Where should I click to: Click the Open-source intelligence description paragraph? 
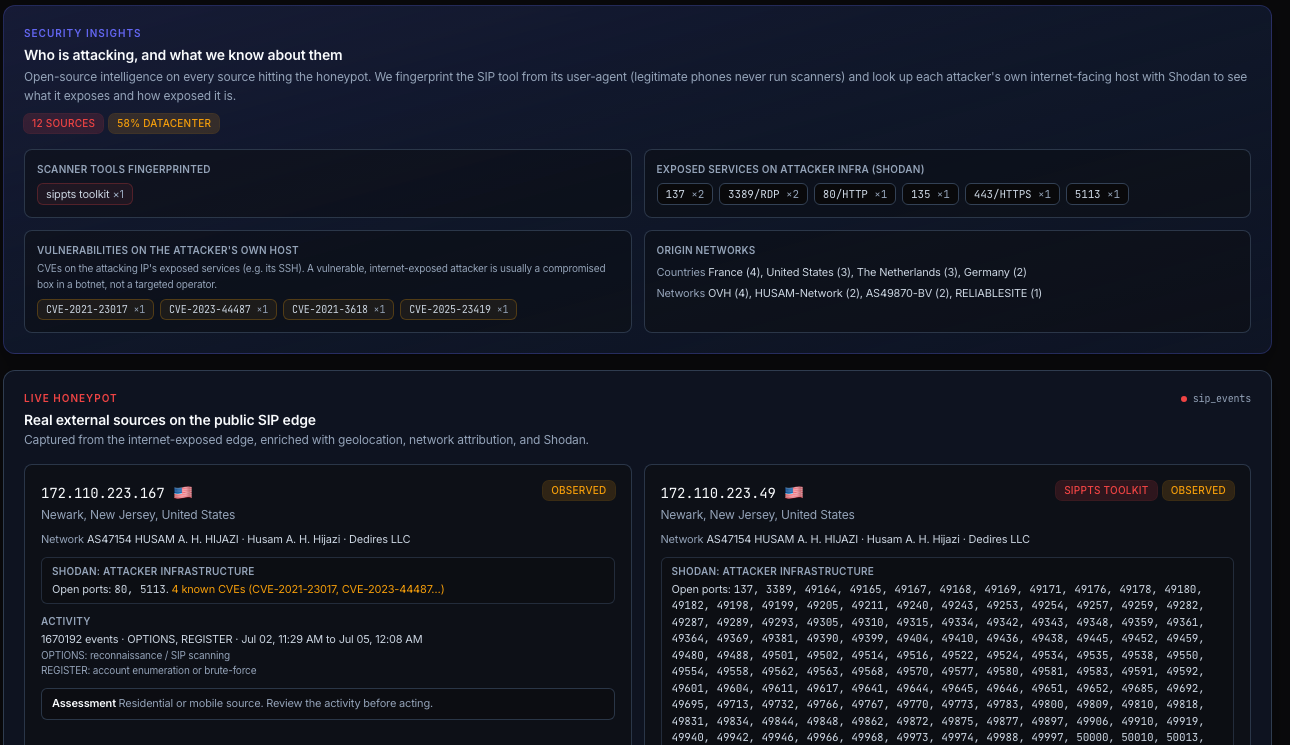tap(635, 86)
